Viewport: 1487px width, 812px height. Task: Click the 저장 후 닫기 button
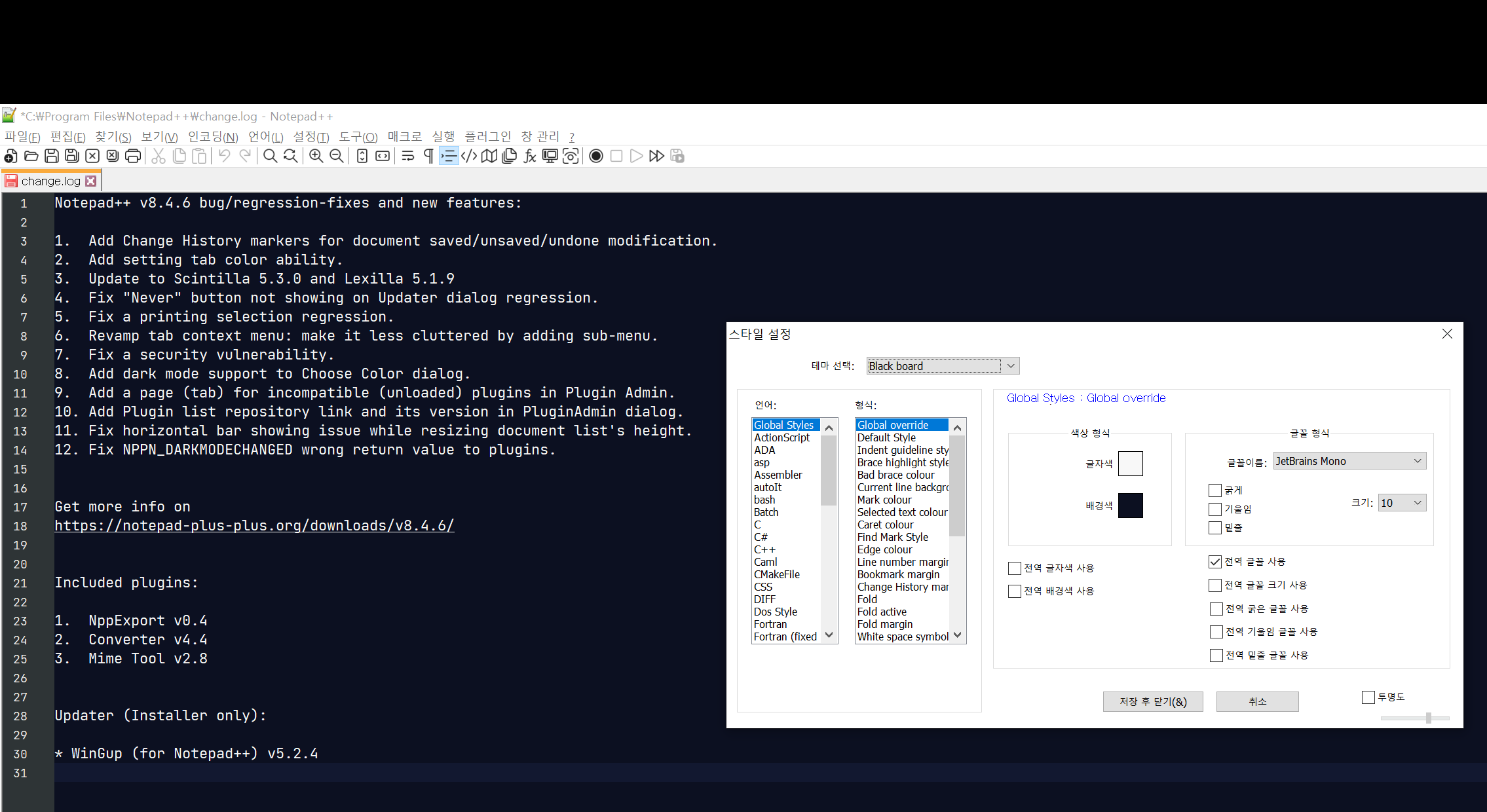[1152, 701]
